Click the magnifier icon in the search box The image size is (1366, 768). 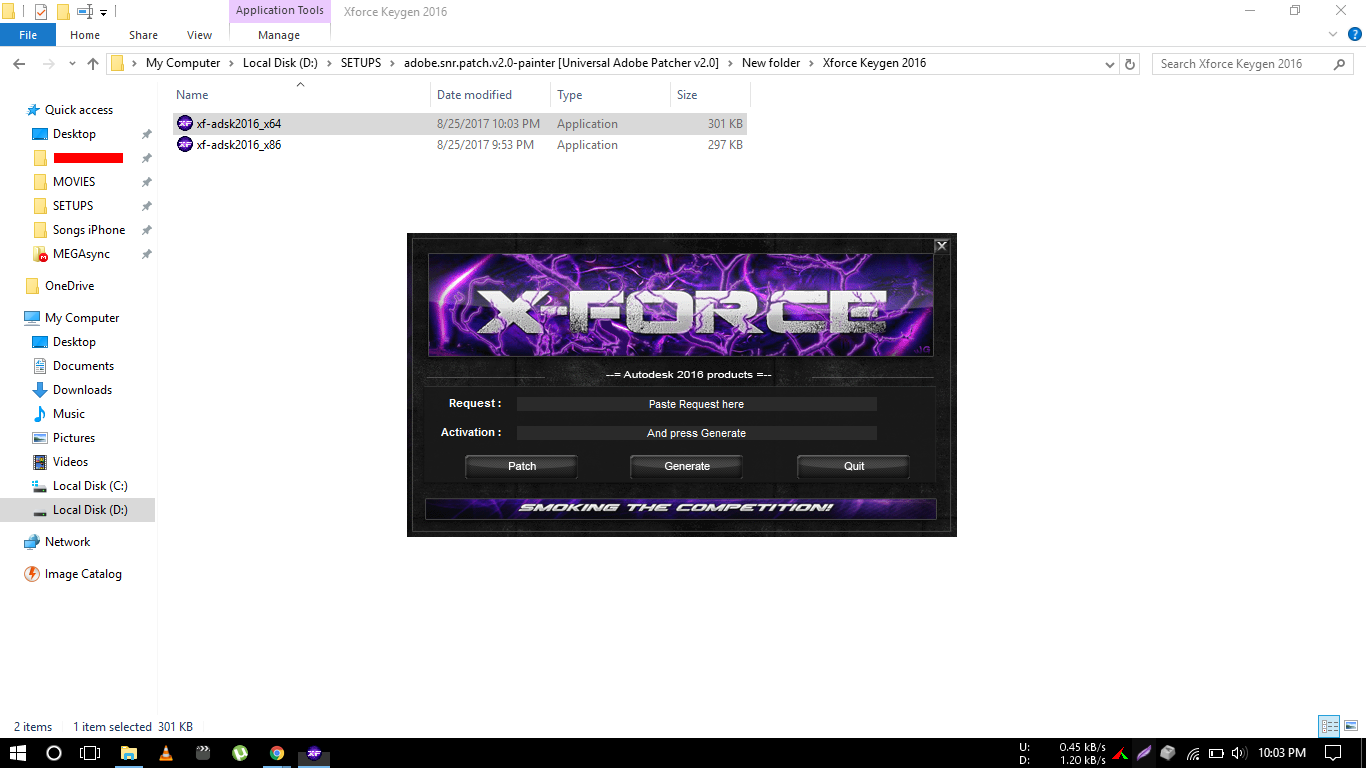point(1340,64)
